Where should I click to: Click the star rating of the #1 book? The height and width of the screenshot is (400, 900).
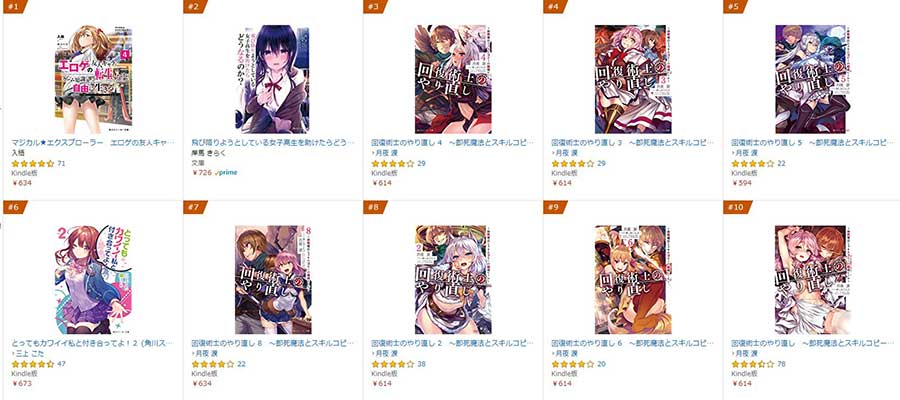33,164
